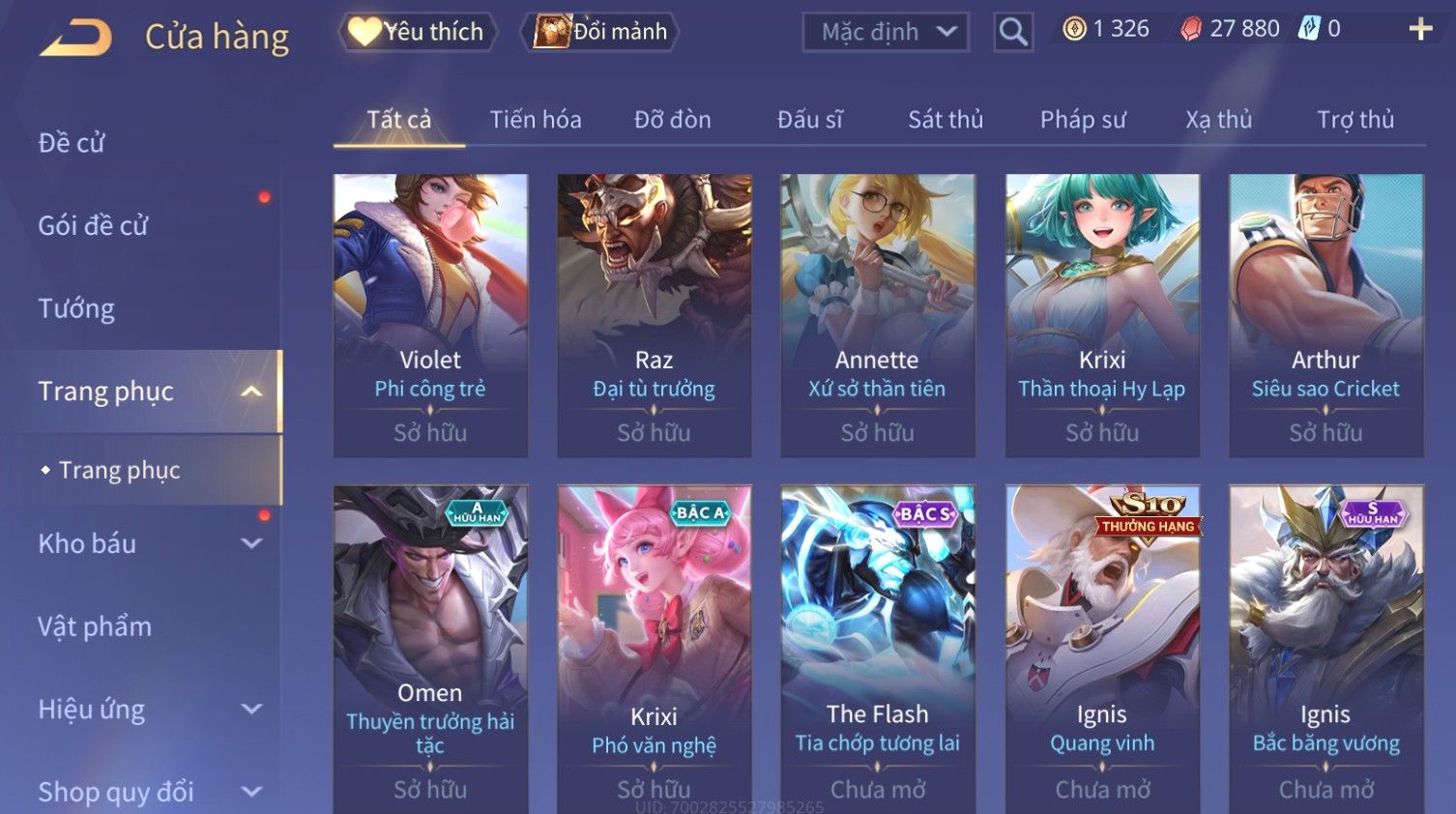Open Đổi mảnh fragment exchange
1456x814 pixels.
[x=599, y=32]
